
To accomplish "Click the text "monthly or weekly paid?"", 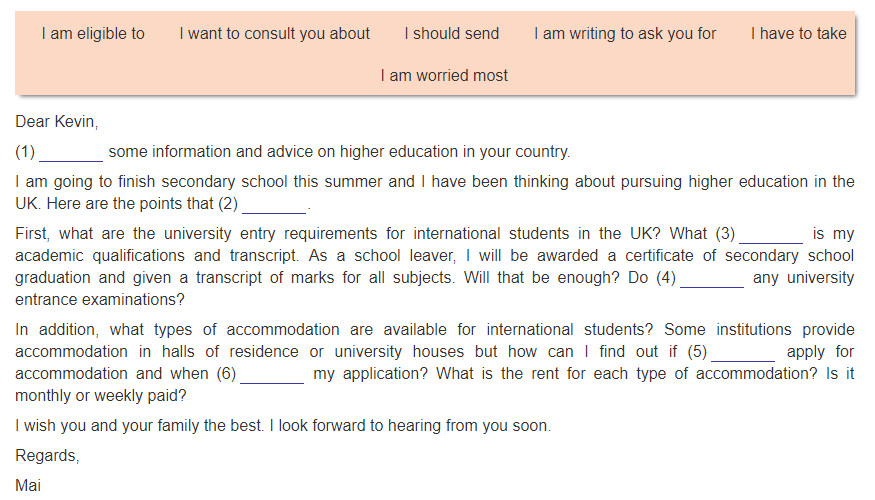I will click(x=101, y=396).
